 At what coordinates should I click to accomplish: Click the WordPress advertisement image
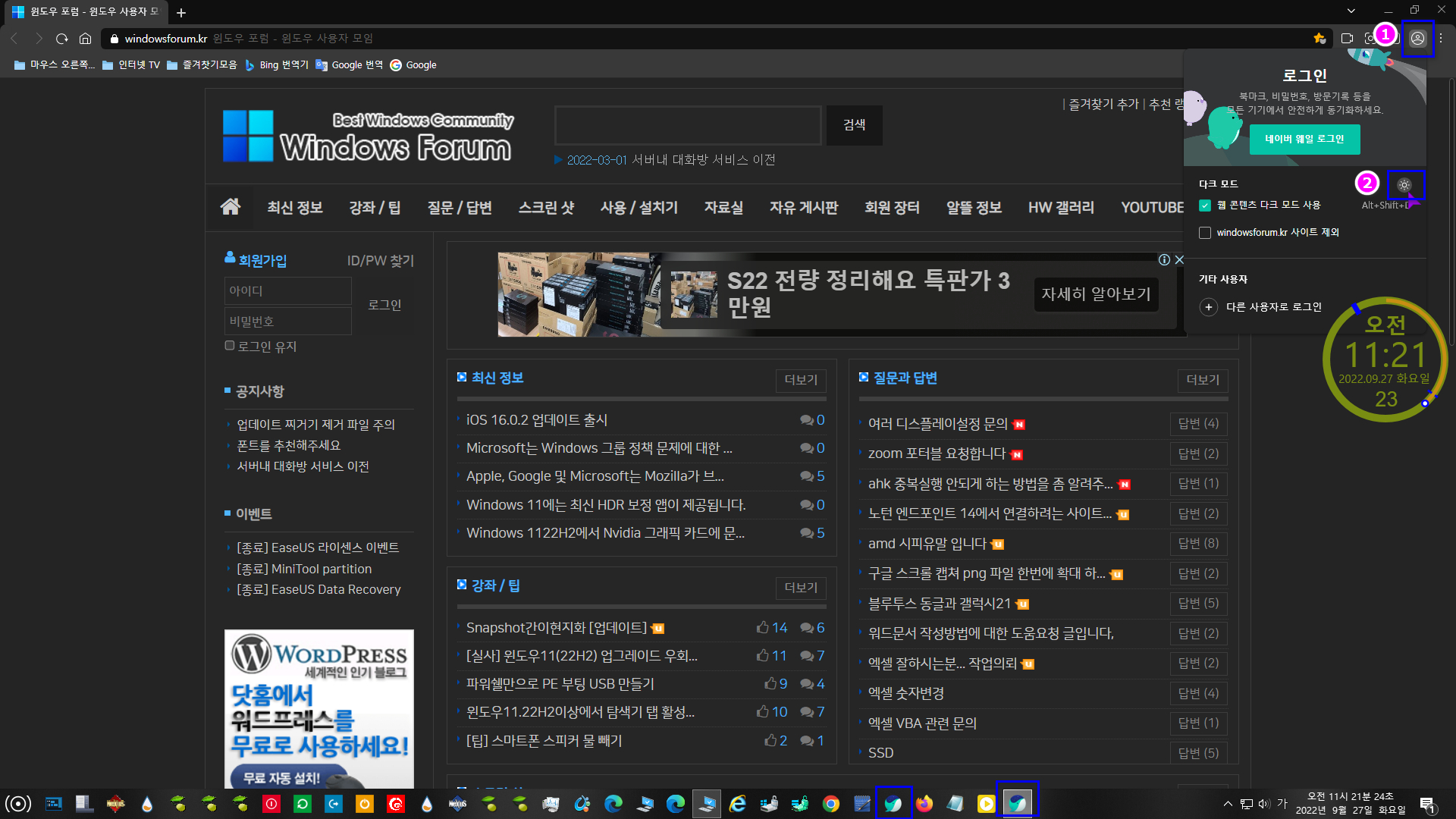[x=319, y=709]
